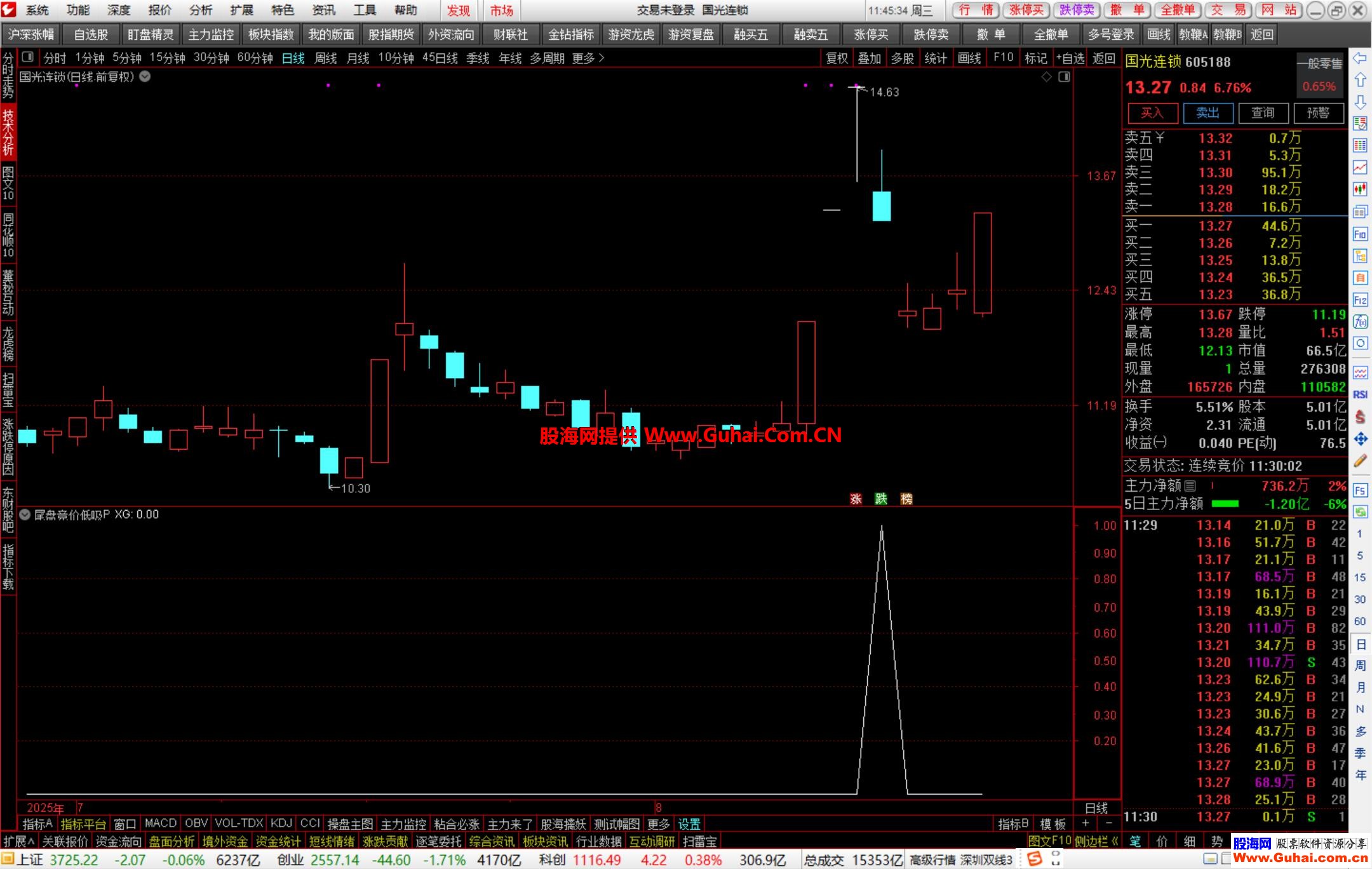Expand dropdown next to 国光连锁(日线,前复权)
Image resolution: width=1372 pixels, height=869 pixels.
coord(145,77)
